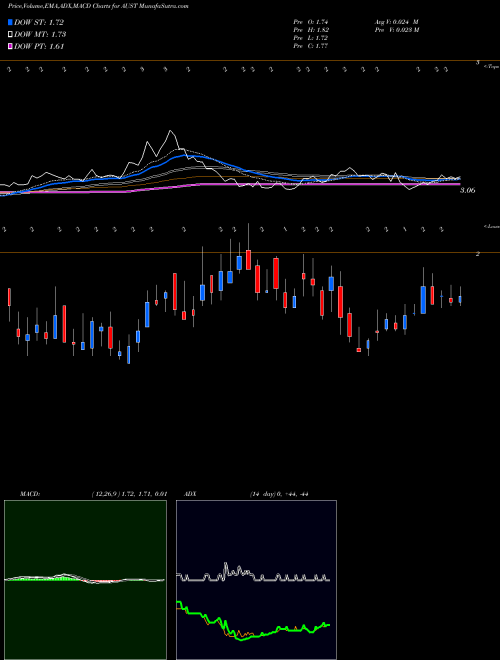Viewport: 500px width, 660px height.
Task: Click the 'MACD:' panel heading
Action: (x=29, y=494)
